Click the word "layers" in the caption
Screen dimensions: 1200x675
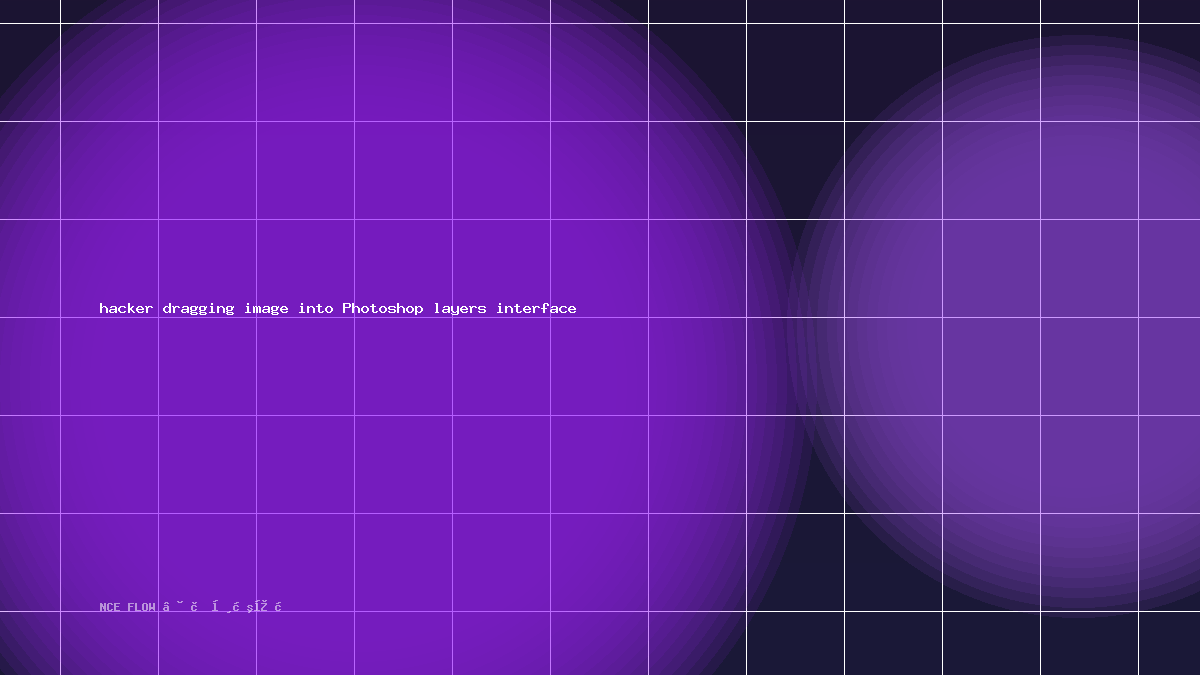[460, 308]
